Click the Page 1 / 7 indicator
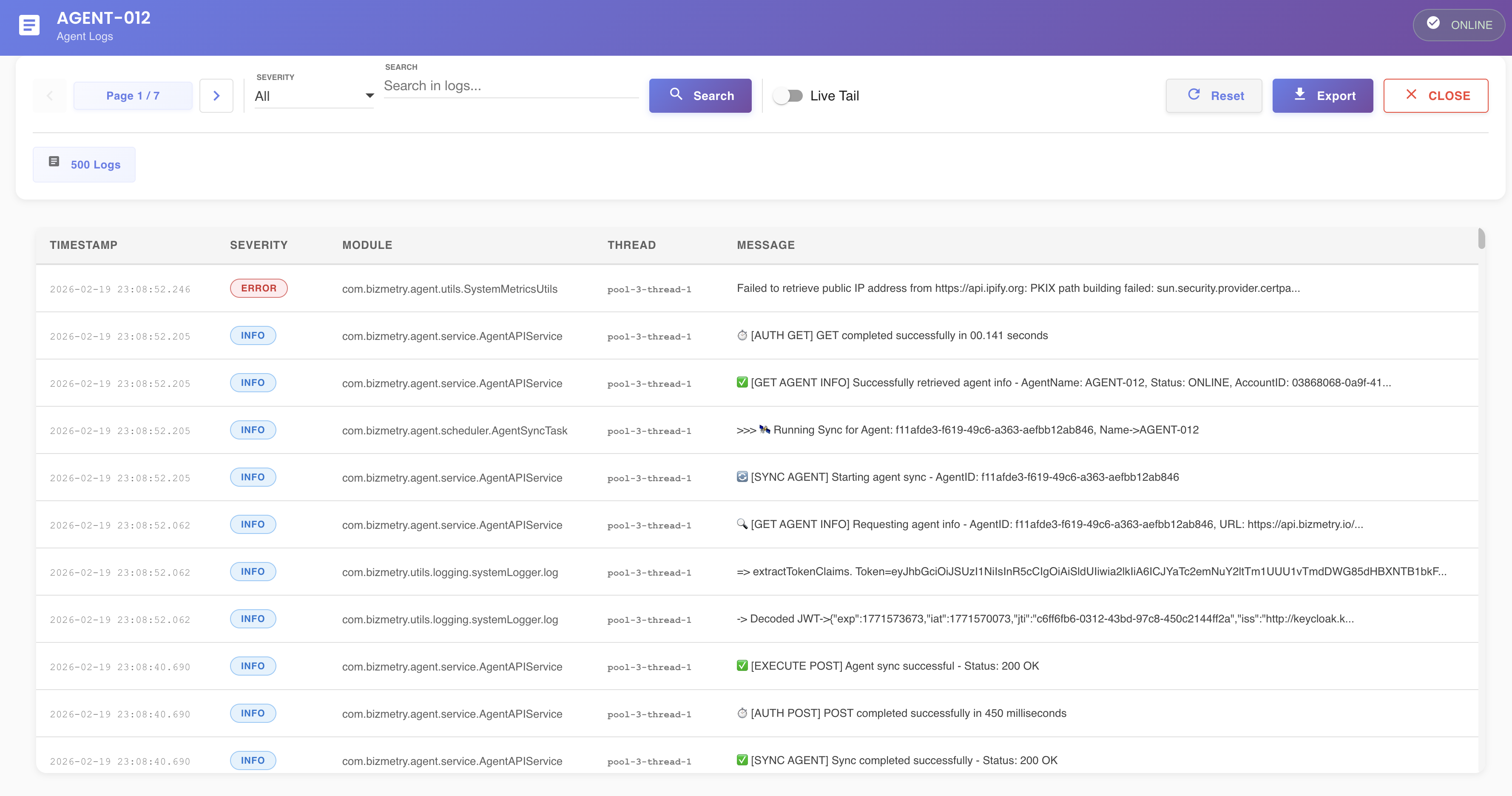This screenshot has height=796, width=1512. 133,96
